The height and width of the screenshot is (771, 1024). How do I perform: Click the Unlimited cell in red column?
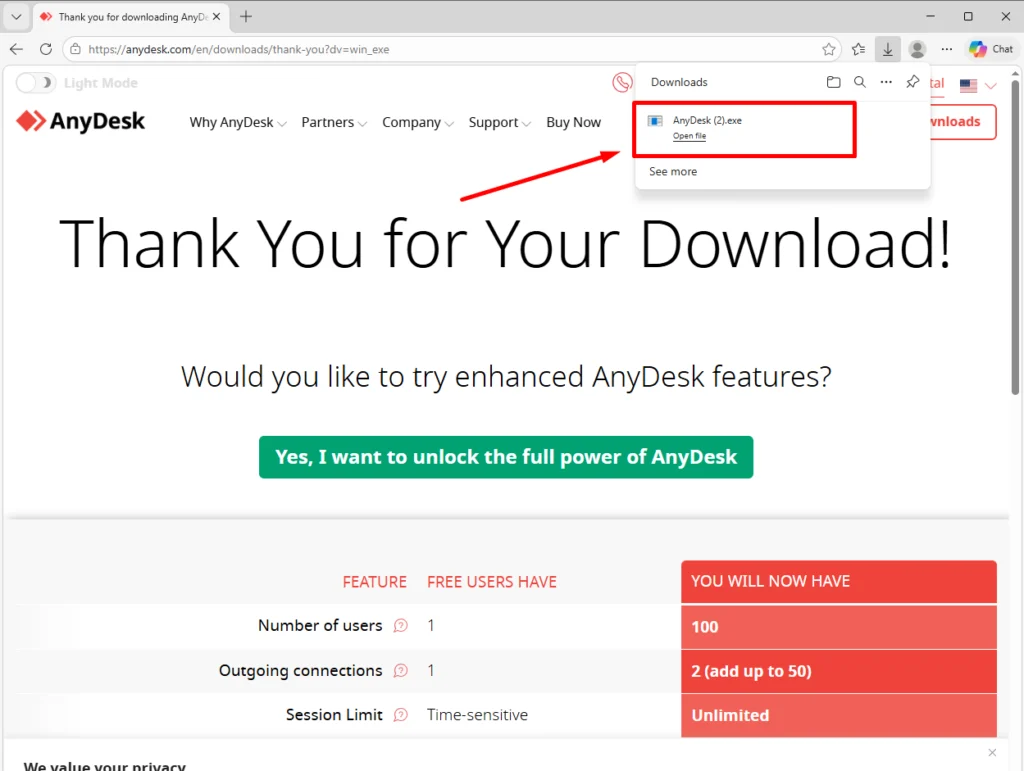(x=839, y=716)
